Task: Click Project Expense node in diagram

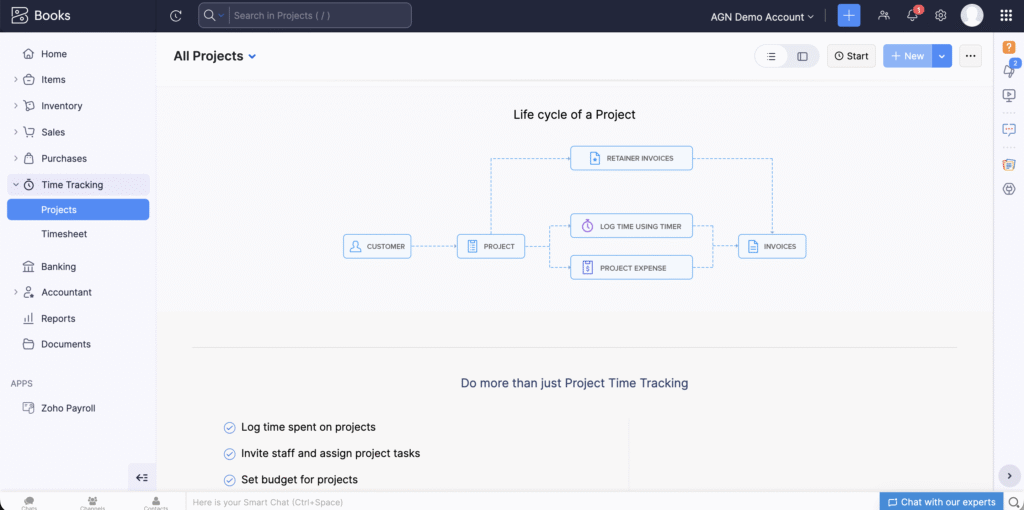Action: 632,267
